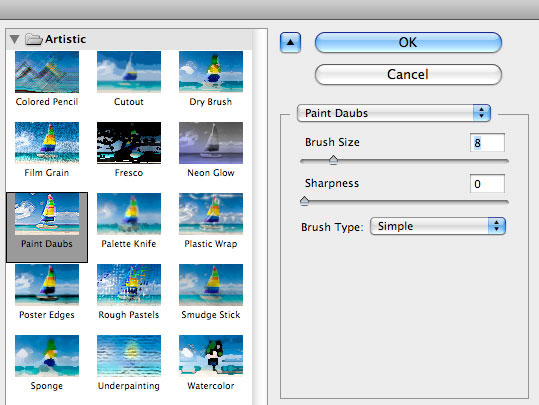Image resolution: width=539 pixels, height=405 pixels.
Task: Open the Paint Daubs filter dropdown
Action: [394, 113]
